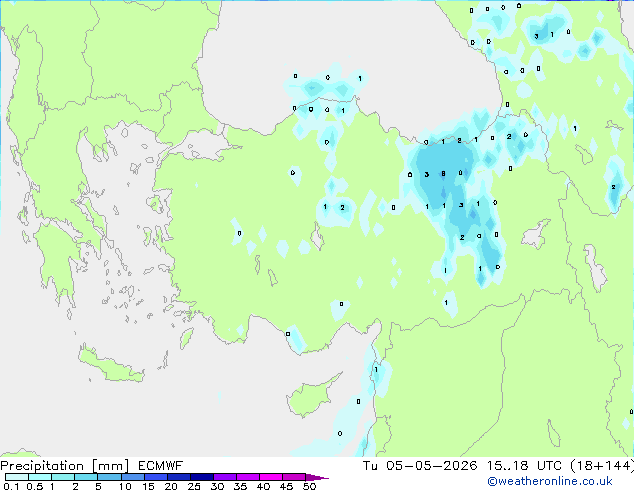Click the 0.5–1 mm legend swatch
Image resolution: width=634 pixels, height=490 pixels.
[x=40, y=477]
